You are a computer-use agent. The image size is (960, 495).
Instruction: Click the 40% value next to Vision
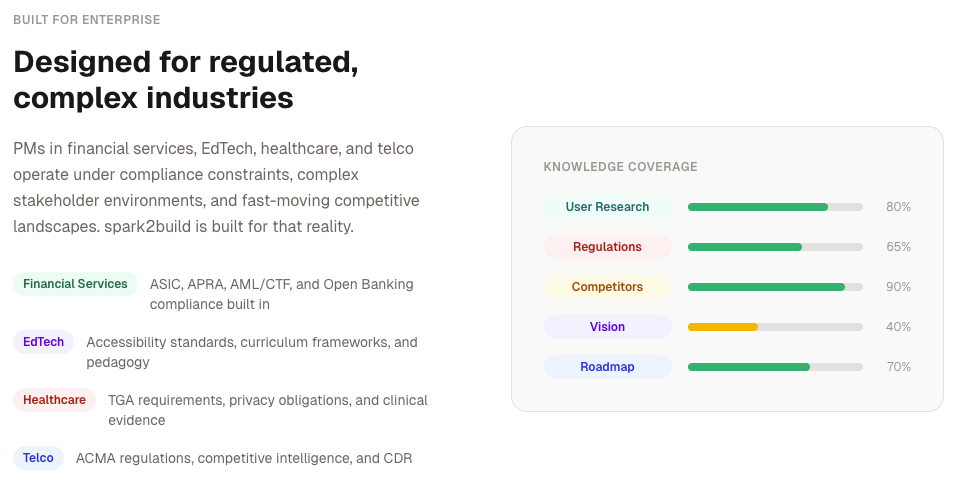point(898,327)
